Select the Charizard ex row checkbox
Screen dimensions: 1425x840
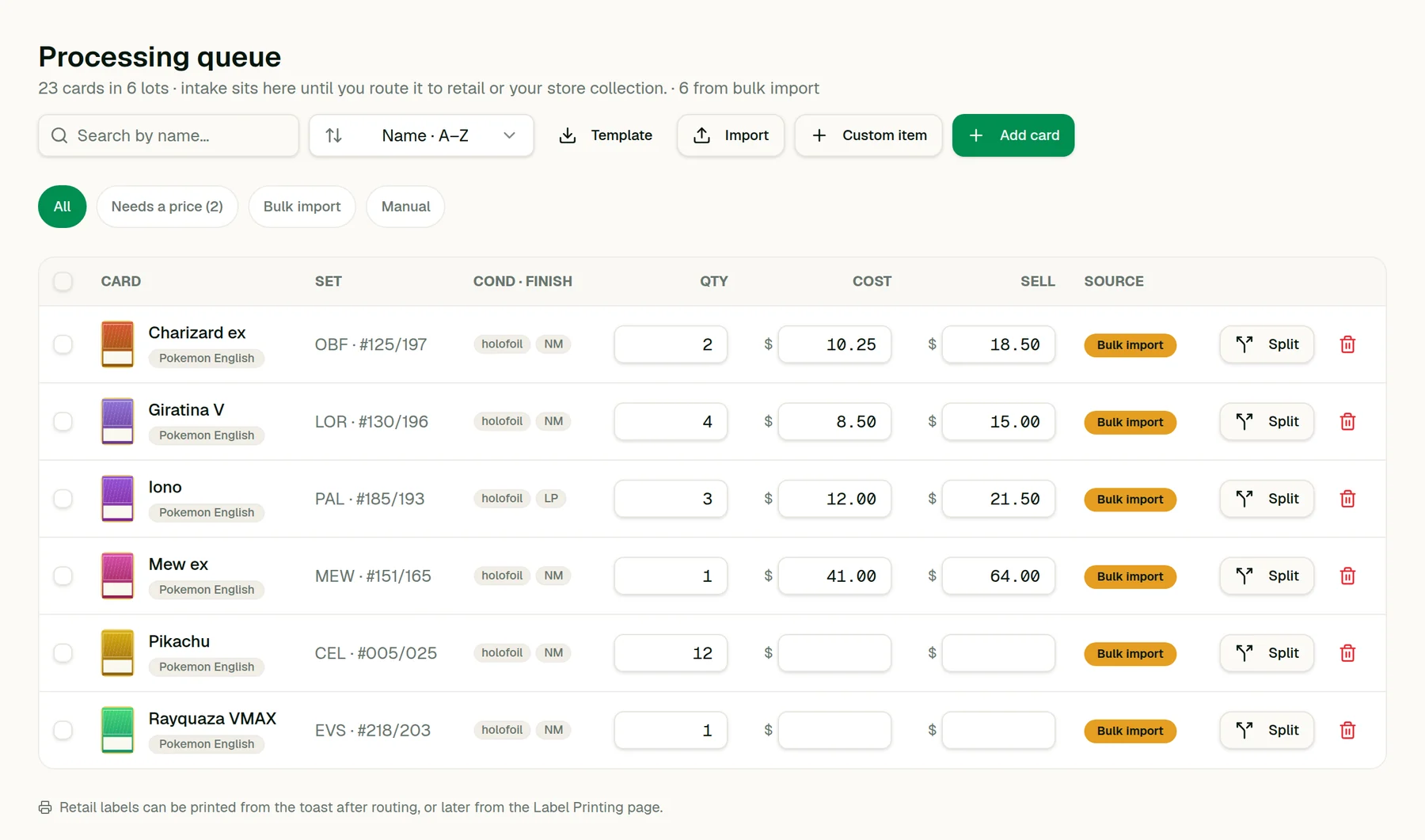pos(63,344)
